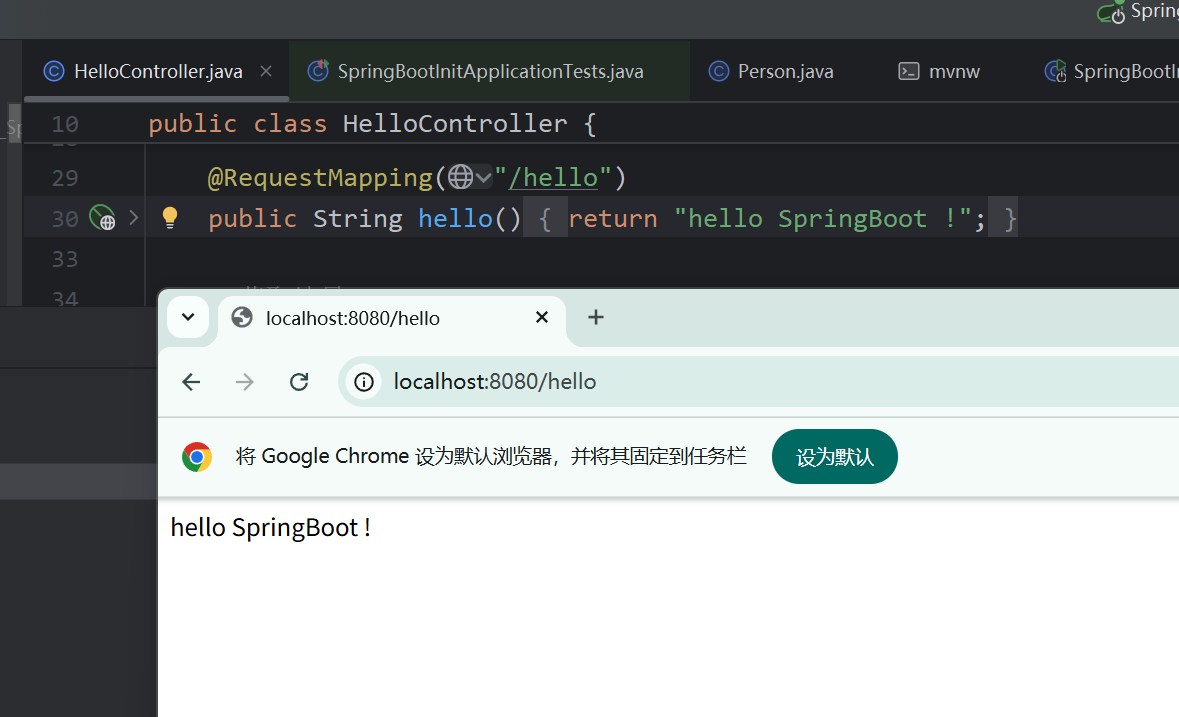Screen dimensions: 1179x717
Task: Click the Google Chrome logo in infobar
Action: click(x=197, y=457)
